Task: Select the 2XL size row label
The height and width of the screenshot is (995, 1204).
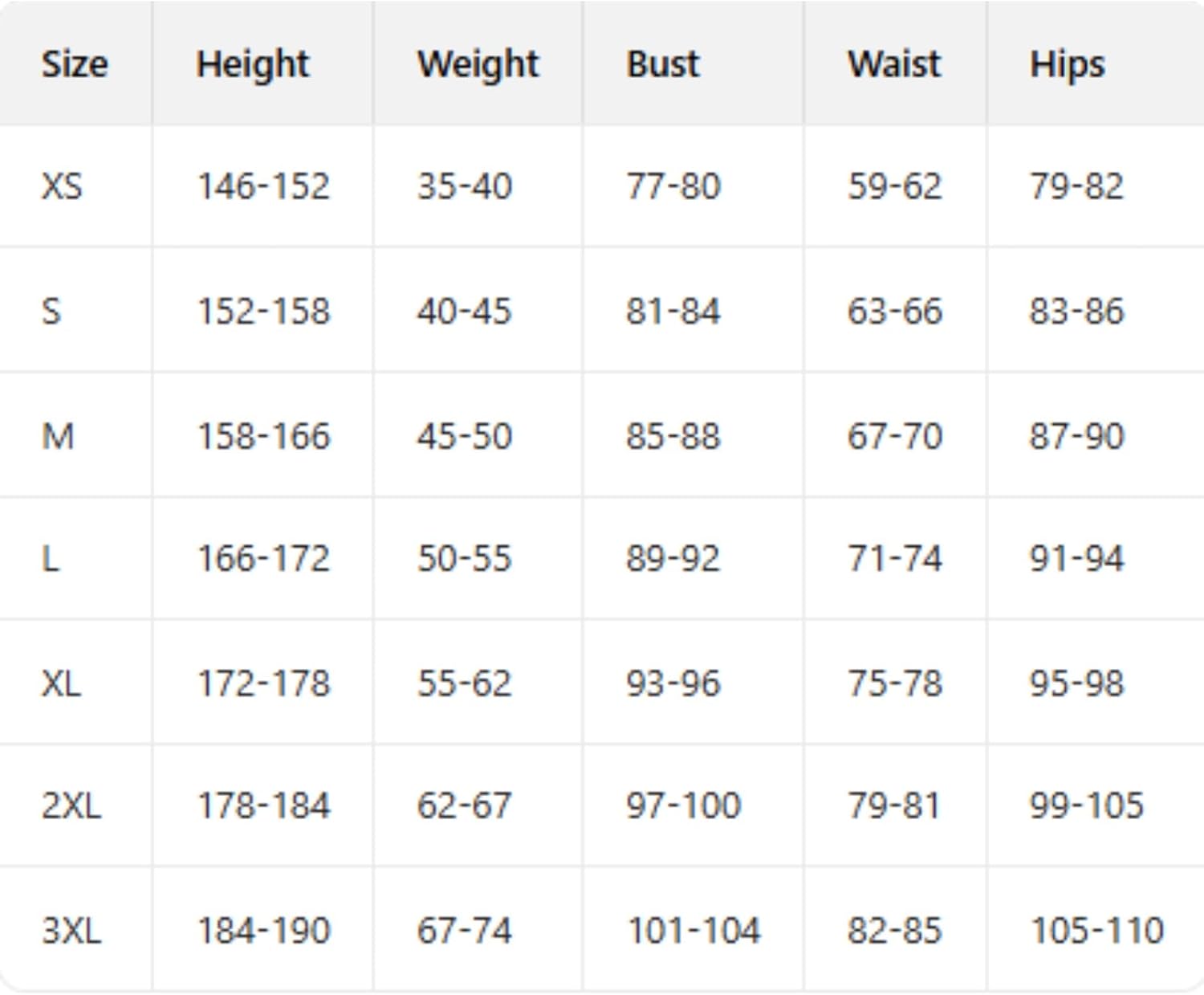Action: (x=71, y=805)
